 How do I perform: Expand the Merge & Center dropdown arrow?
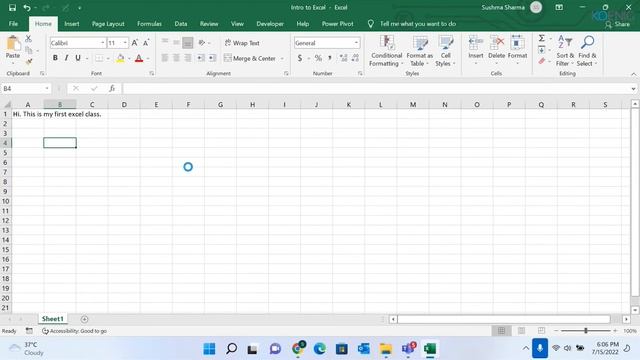pyautogui.click(x=282, y=59)
